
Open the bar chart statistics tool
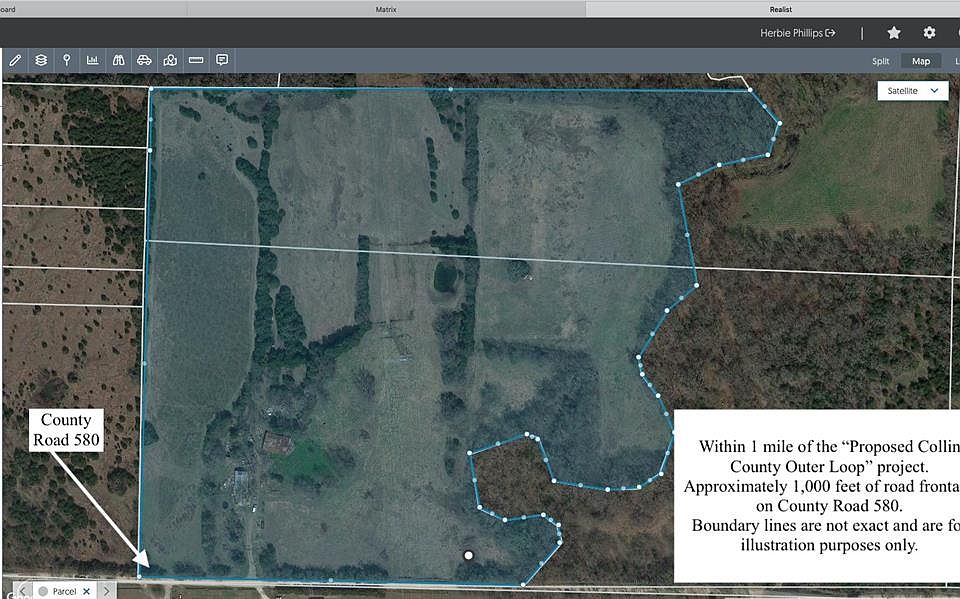click(x=93, y=60)
